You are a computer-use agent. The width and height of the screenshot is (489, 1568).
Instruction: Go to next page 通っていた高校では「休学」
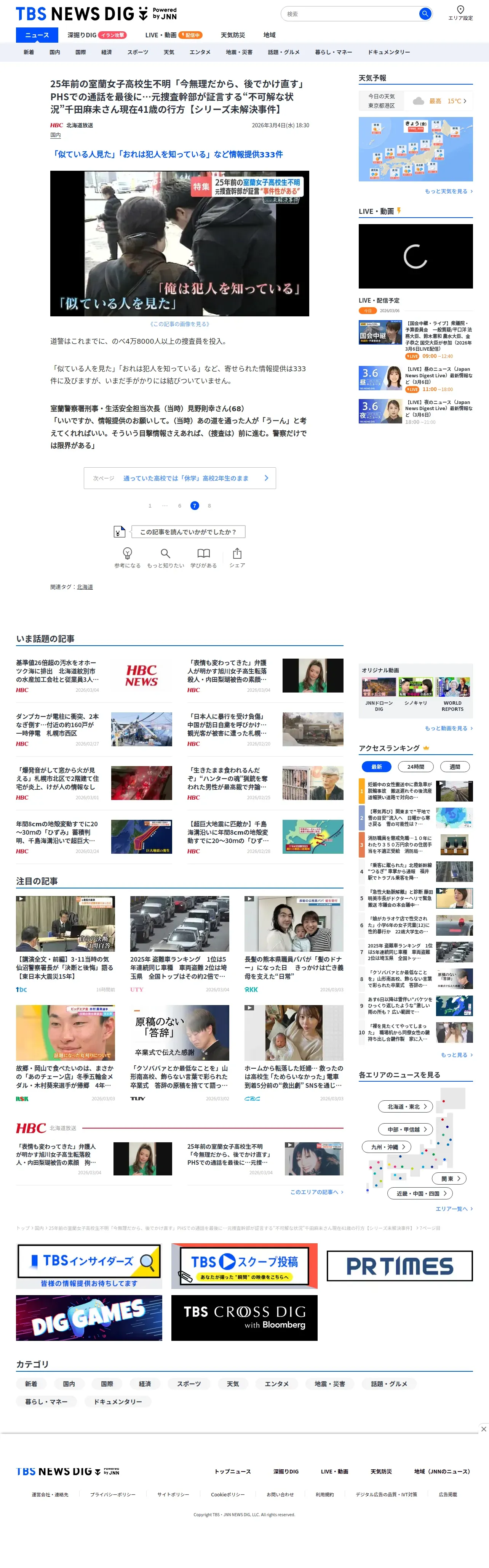click(180, 478)
